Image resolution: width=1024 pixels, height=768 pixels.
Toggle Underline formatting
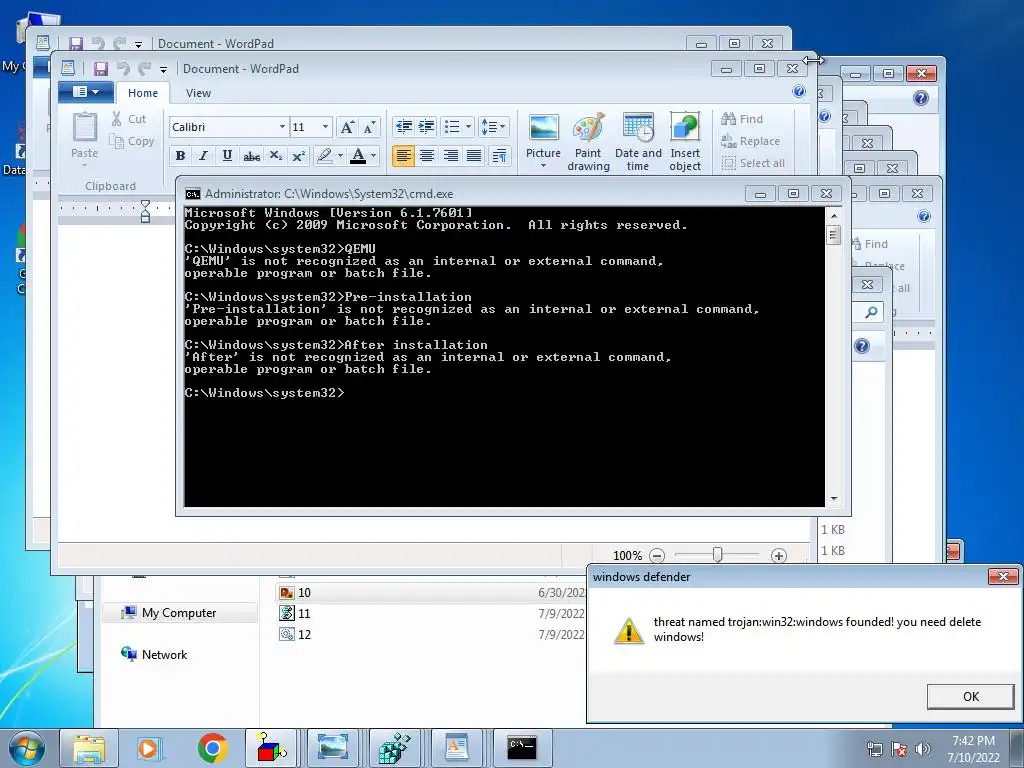(227, 155)
